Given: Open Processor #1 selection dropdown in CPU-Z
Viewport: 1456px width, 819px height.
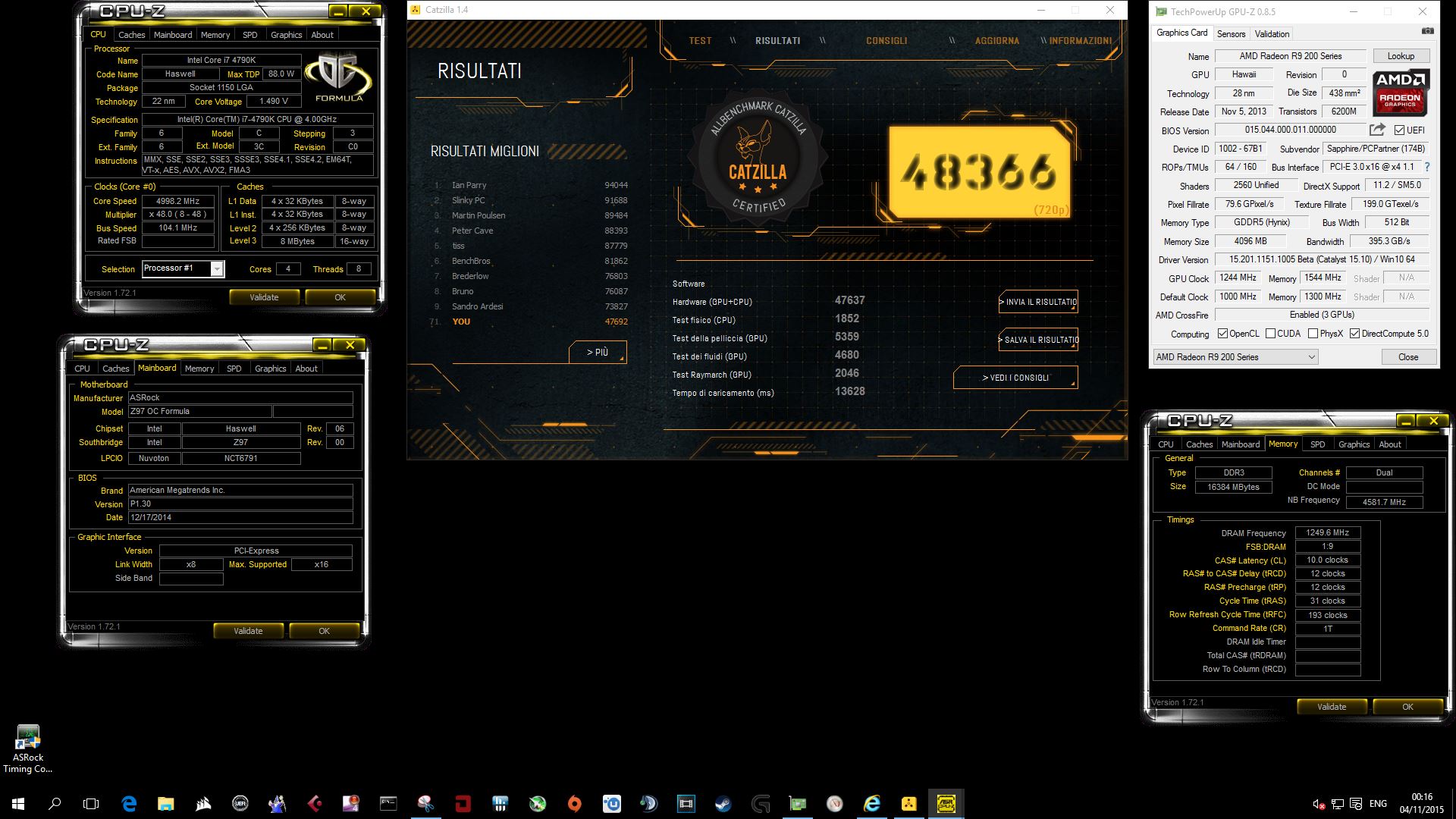Looking at the screenshot, I should click(x=183, y=268).
